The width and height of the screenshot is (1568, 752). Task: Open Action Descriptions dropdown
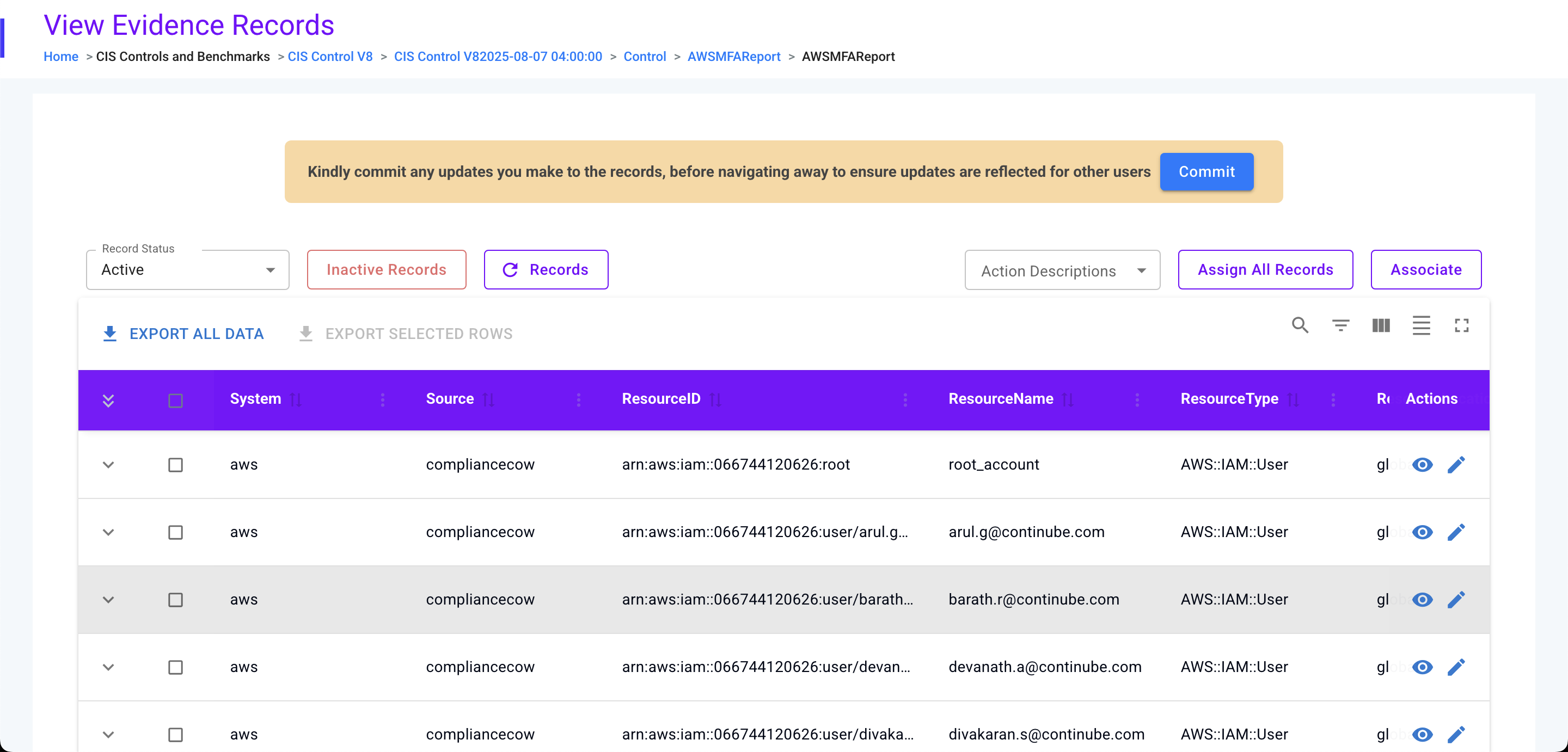point(1062,271)
